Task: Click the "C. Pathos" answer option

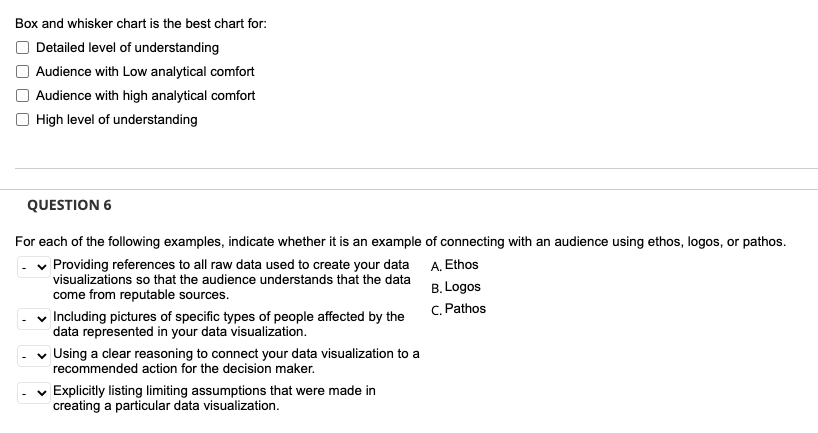Action: [459, 309]
